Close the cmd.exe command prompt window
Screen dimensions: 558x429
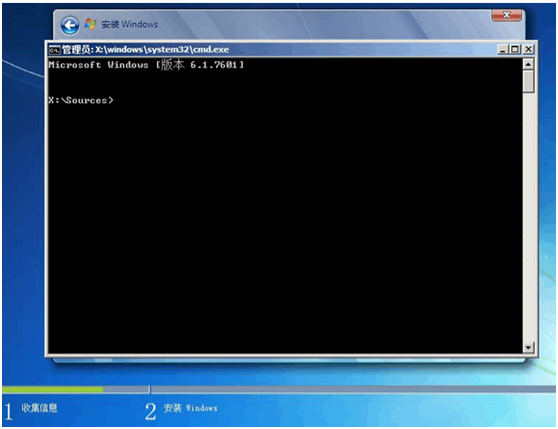528,49
